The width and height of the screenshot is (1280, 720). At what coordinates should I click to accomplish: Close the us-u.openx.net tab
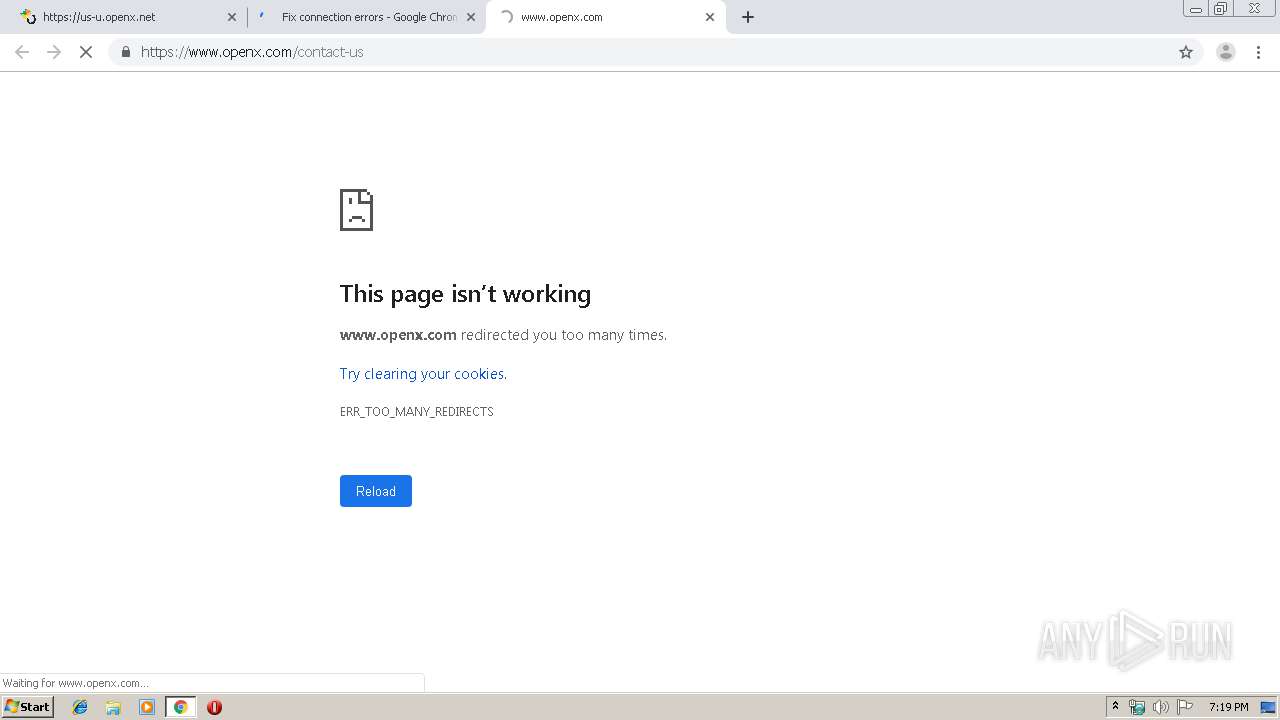coord(232,17)
